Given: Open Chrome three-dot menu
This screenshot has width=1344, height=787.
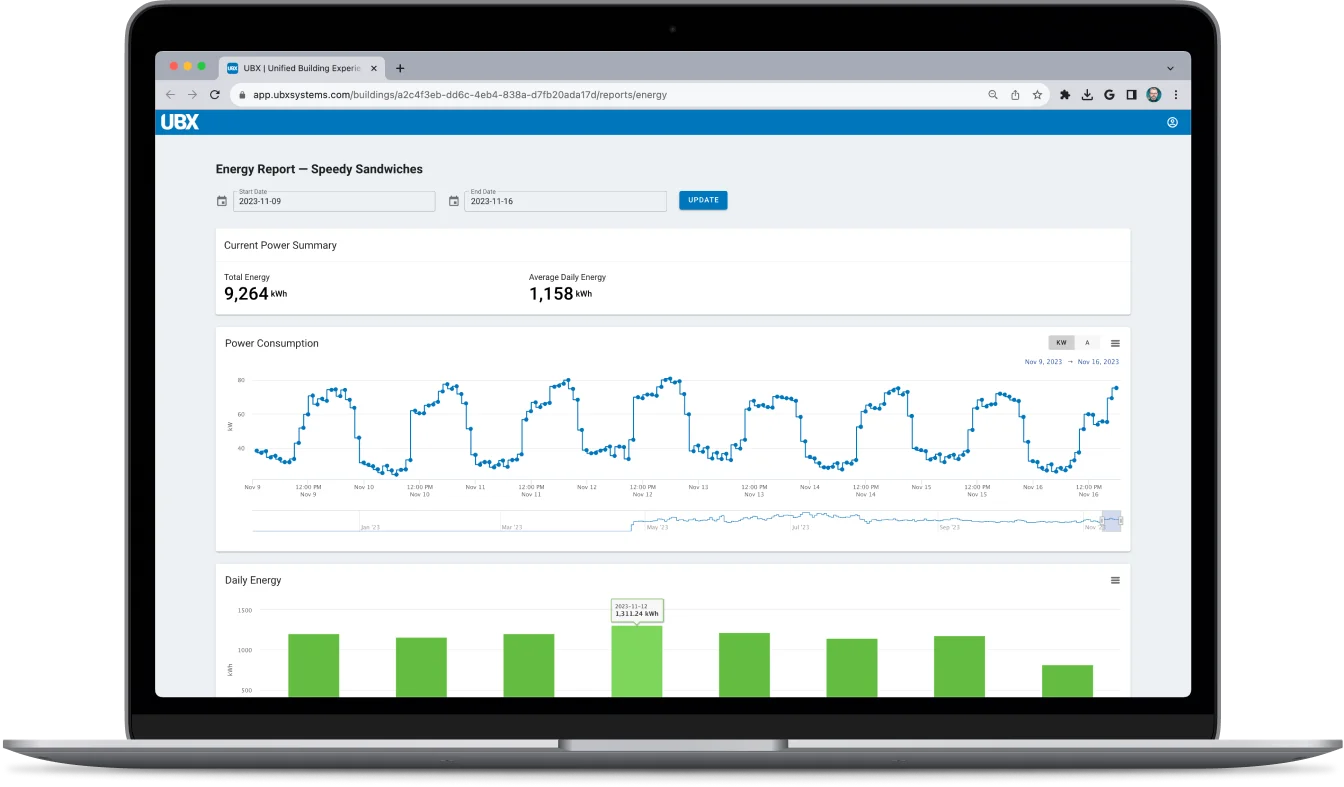Looking at the screenshot, I should coord(1175,95).
